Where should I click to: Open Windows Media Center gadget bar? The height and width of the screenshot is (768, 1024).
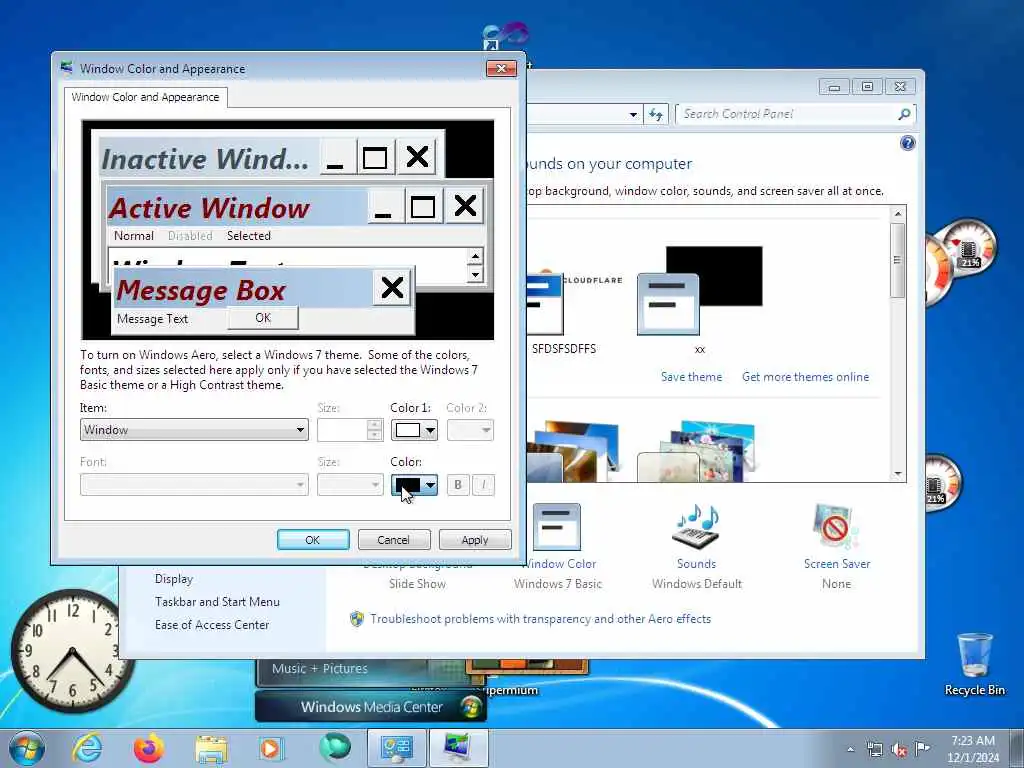coord(370,707)
